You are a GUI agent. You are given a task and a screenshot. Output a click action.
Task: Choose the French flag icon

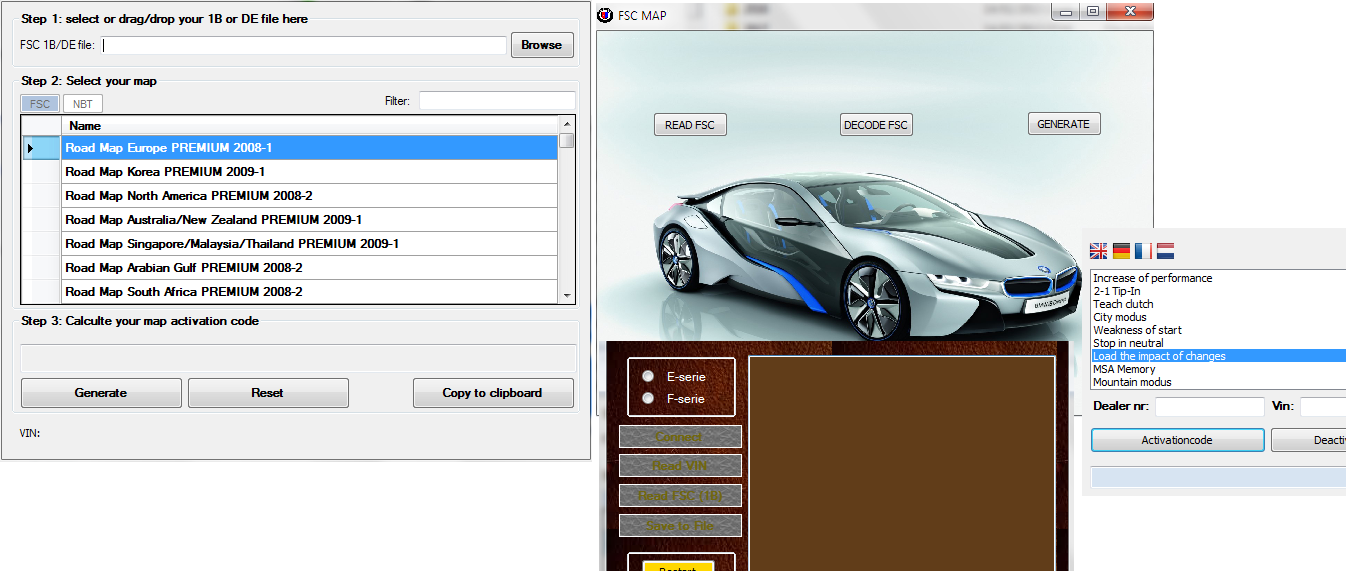pos(1143,251)
